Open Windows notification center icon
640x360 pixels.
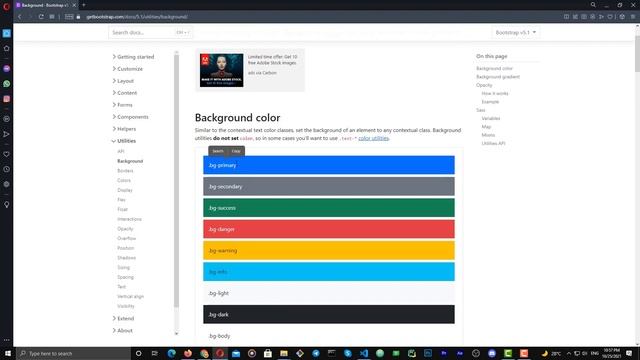[629, 353]
